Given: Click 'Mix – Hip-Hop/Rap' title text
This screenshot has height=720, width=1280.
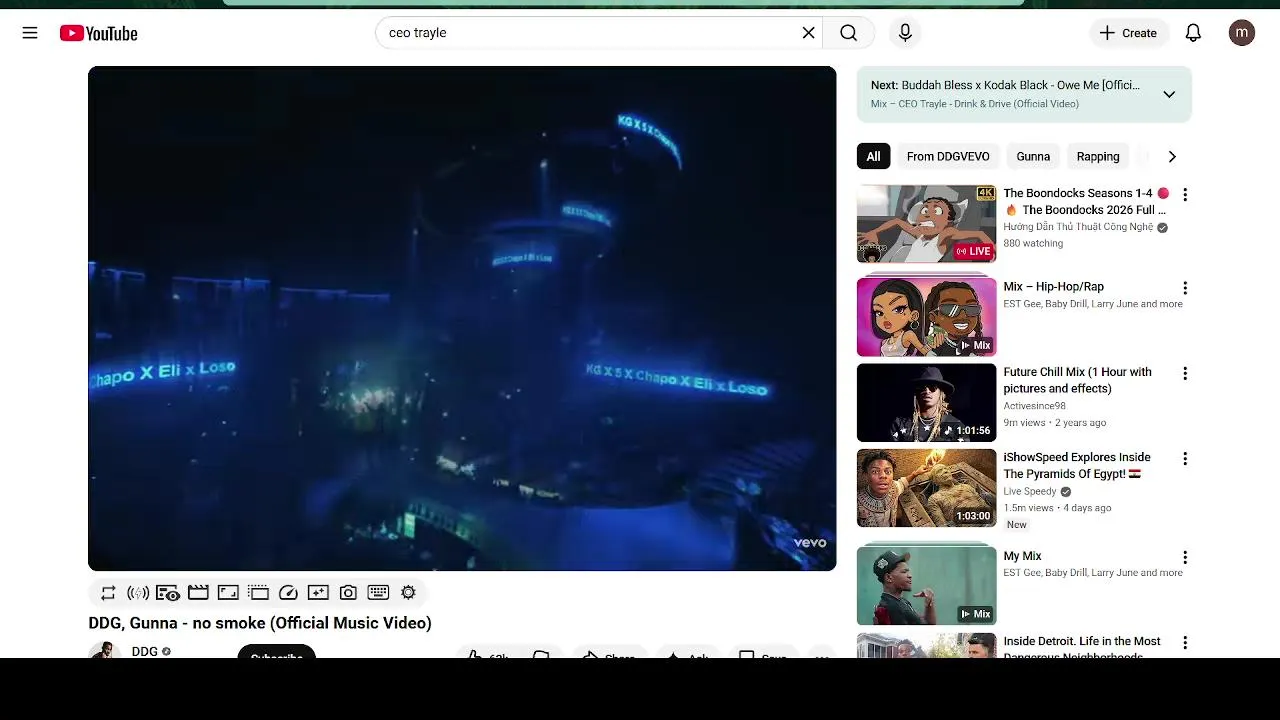Looking at the screenshot, I should point(1053,286).
